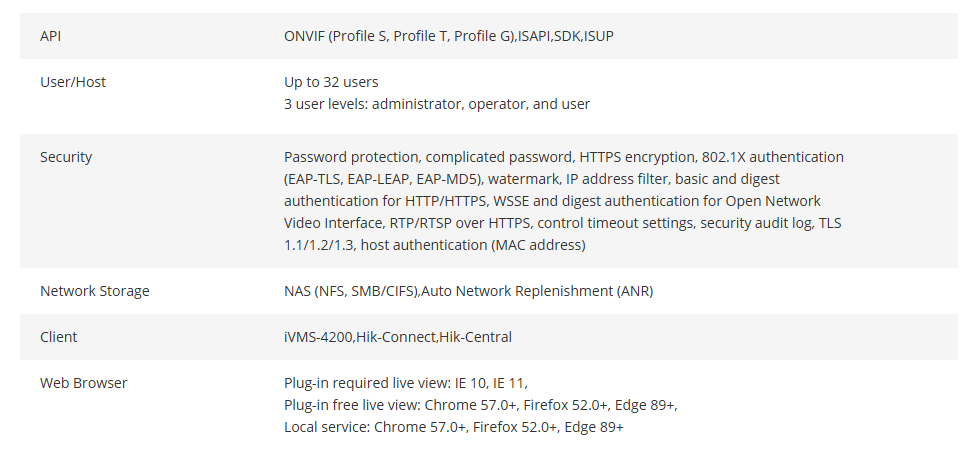
Task: Click the Plug-in required live view line
Action: (x=406, y=383)
